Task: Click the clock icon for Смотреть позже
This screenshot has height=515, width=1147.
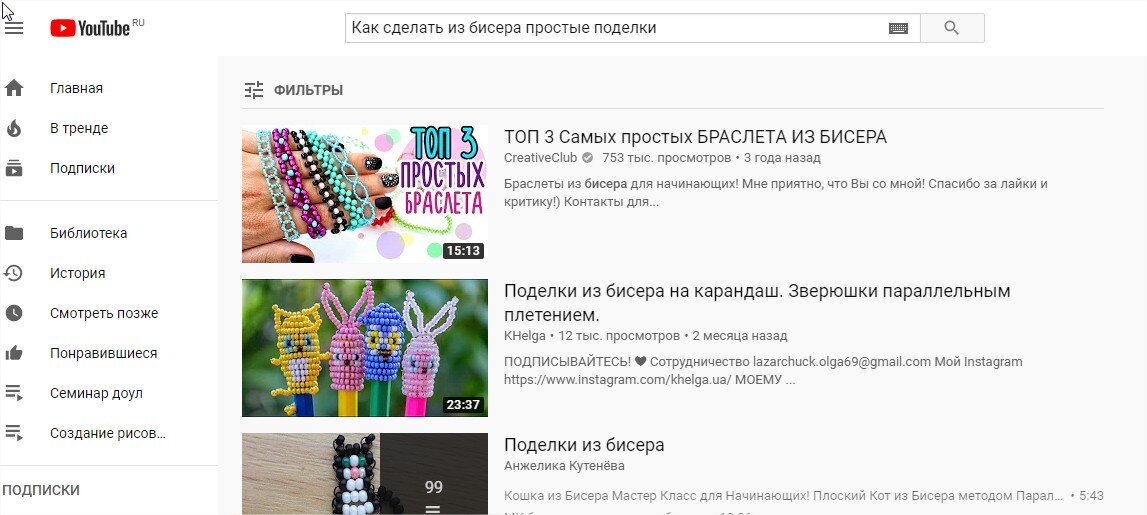Action: tap(14, 313)
